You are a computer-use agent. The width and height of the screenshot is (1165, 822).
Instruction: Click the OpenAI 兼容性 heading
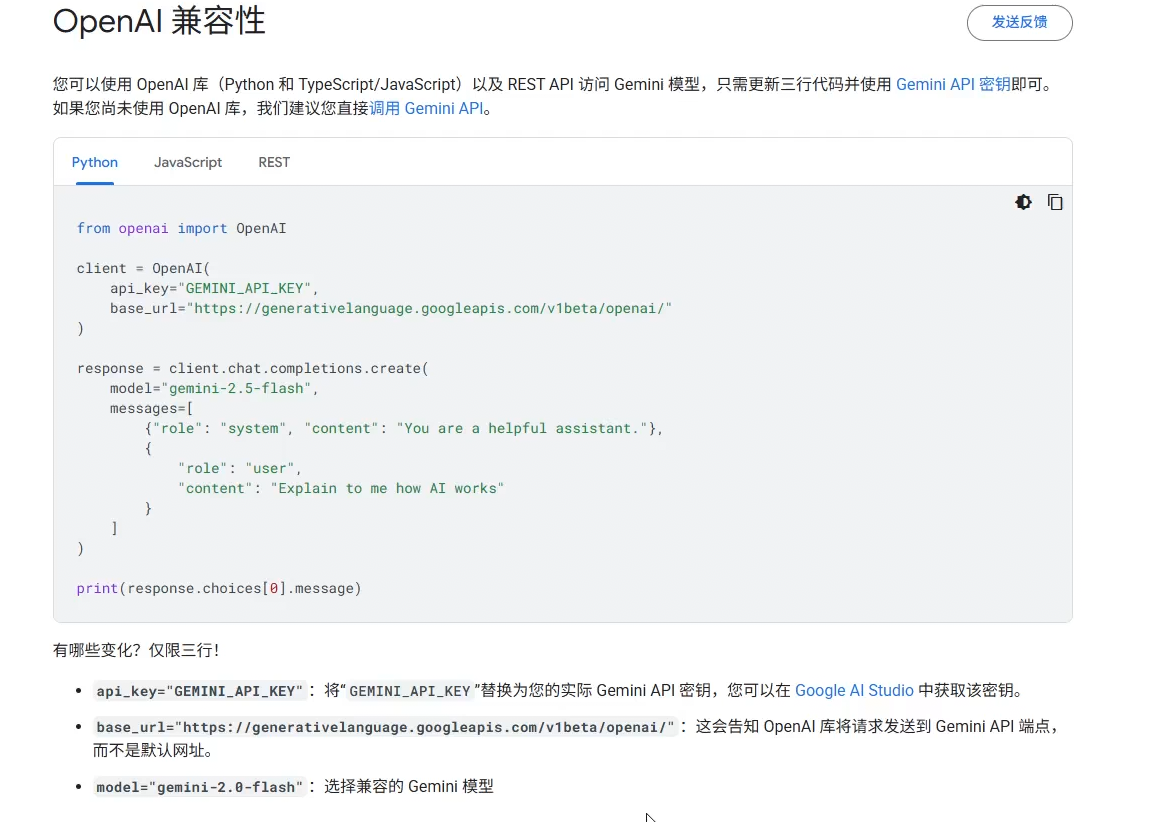[159, 21]
